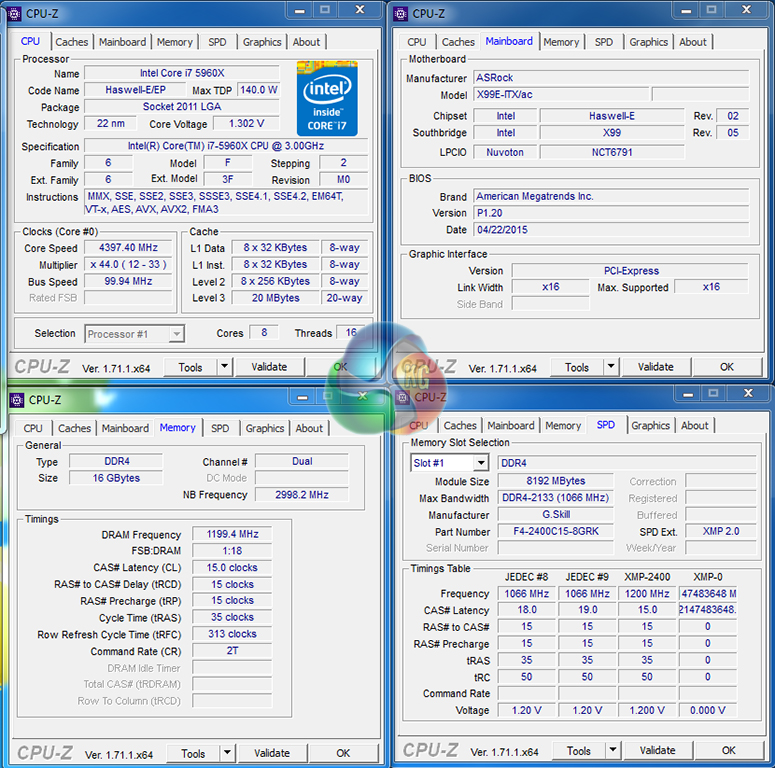Switch to Caches tab in the CPU window

(72, 42)
